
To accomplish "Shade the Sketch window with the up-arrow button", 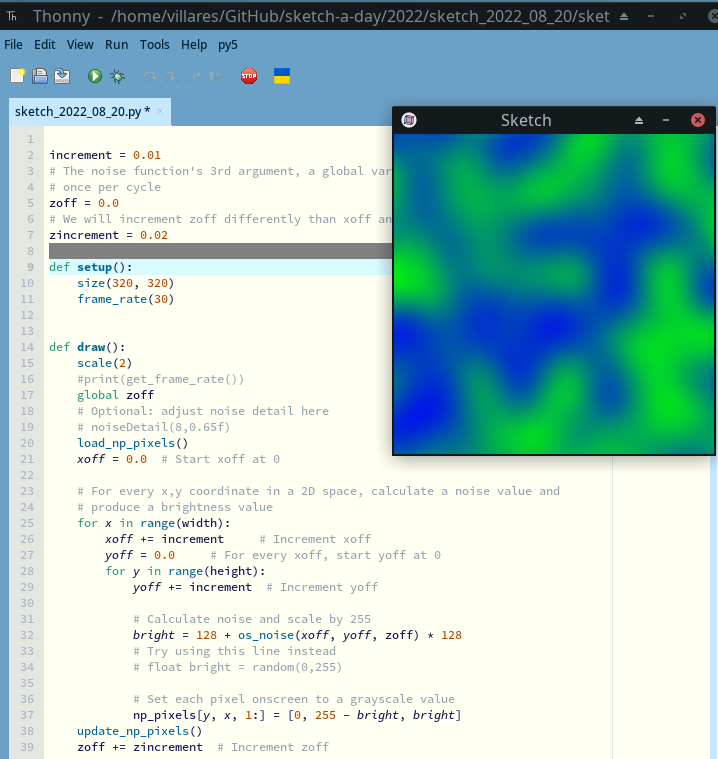I will 639,120.
